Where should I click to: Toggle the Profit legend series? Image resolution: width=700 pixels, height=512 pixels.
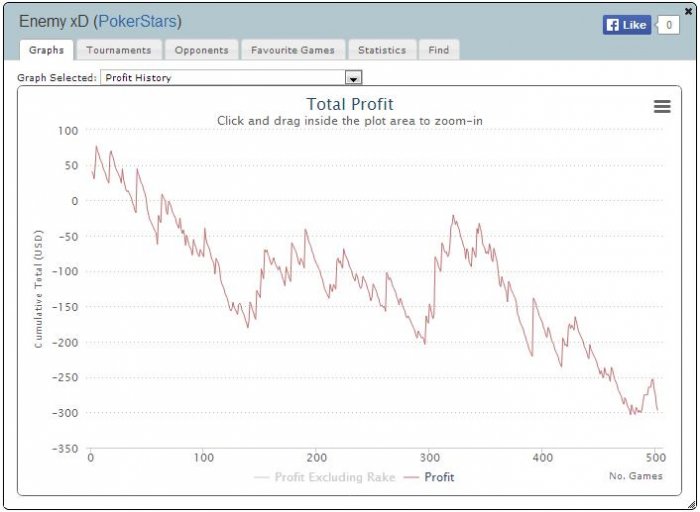pos(429,477)
